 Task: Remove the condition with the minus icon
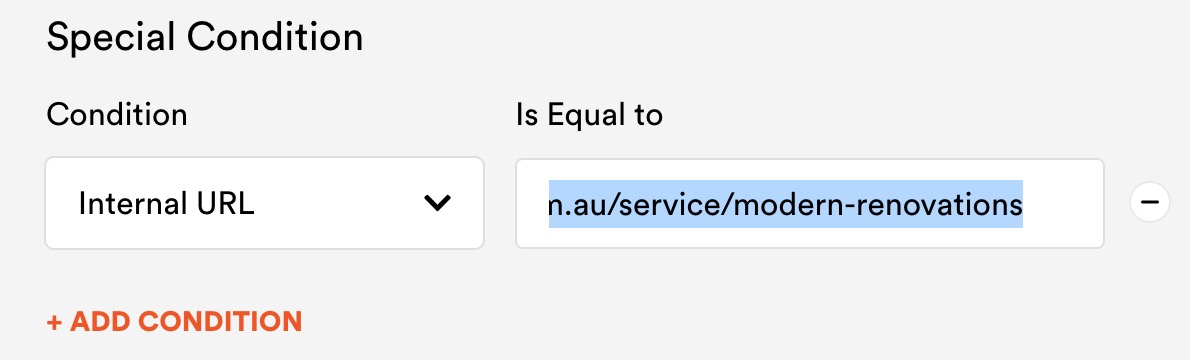click(x=1150, y=203)
